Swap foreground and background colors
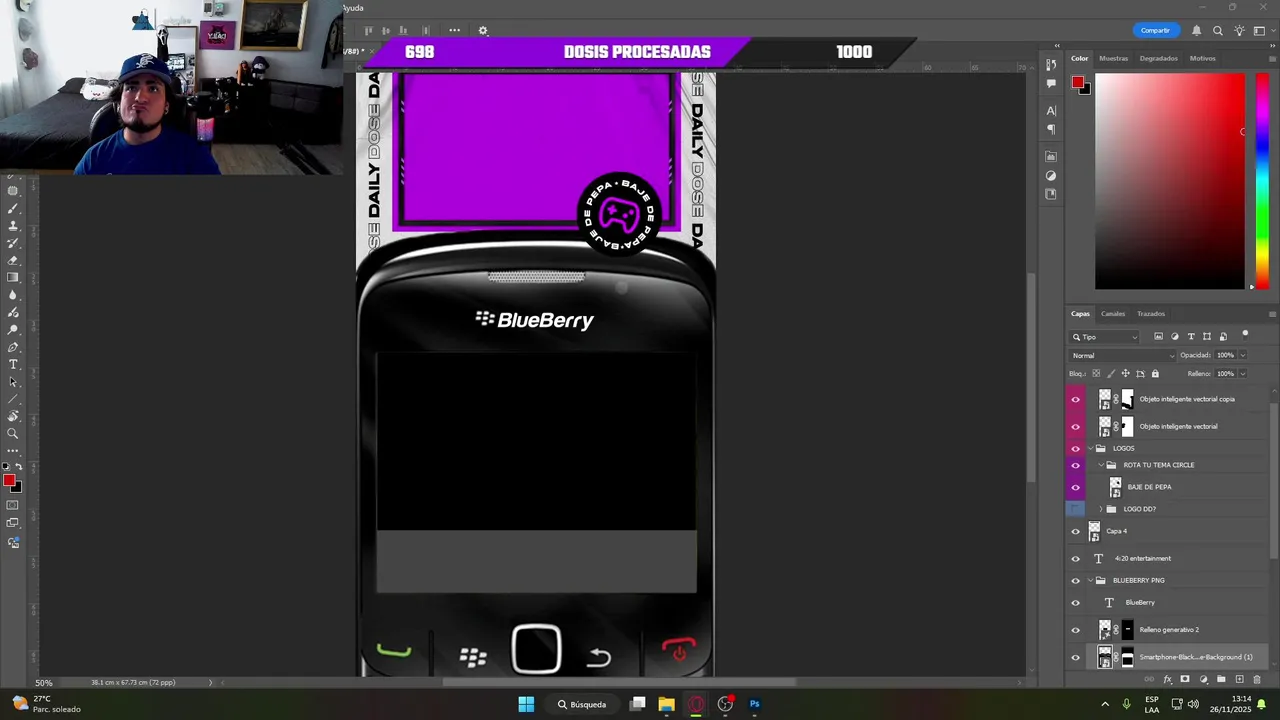 click(18, 467)
